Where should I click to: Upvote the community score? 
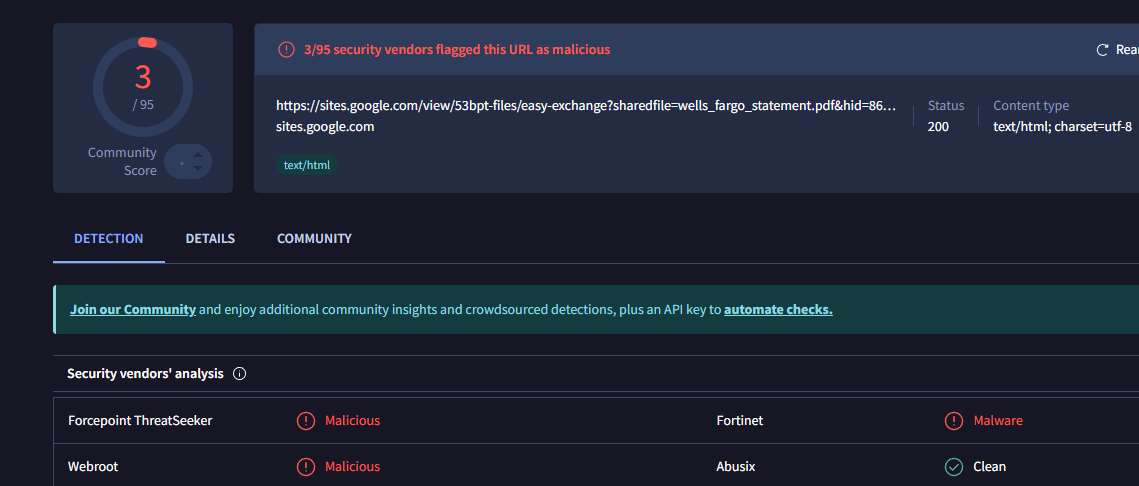point(198,155)
